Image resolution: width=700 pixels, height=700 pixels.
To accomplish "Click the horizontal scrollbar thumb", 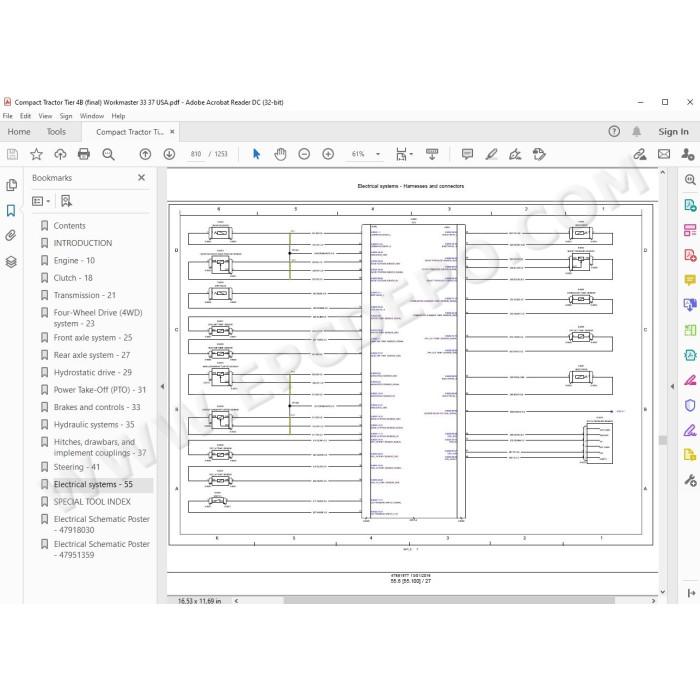I will [x=449, y=601].
